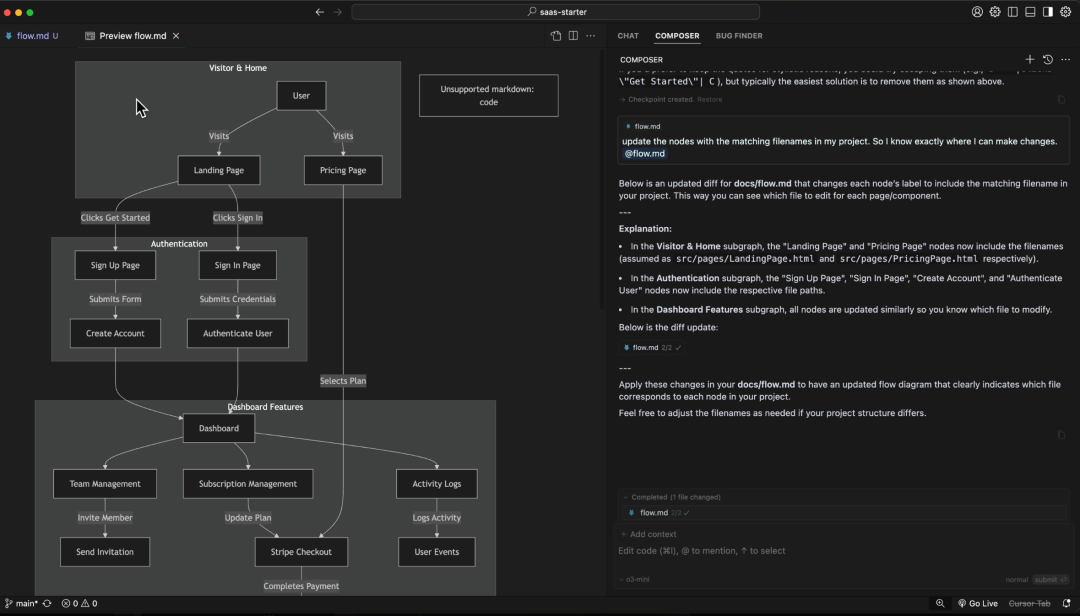This screenshot has height=616, width=1080.
Task: Open editor more actions menu
Action: pos(590,36)
